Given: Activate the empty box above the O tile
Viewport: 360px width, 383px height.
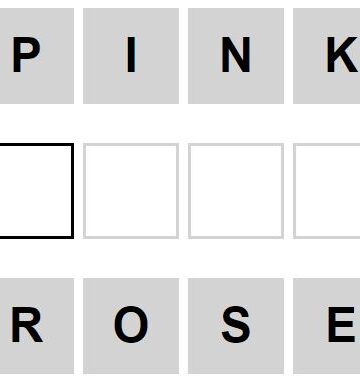Looking at the screenshot, I should point(131,191).
